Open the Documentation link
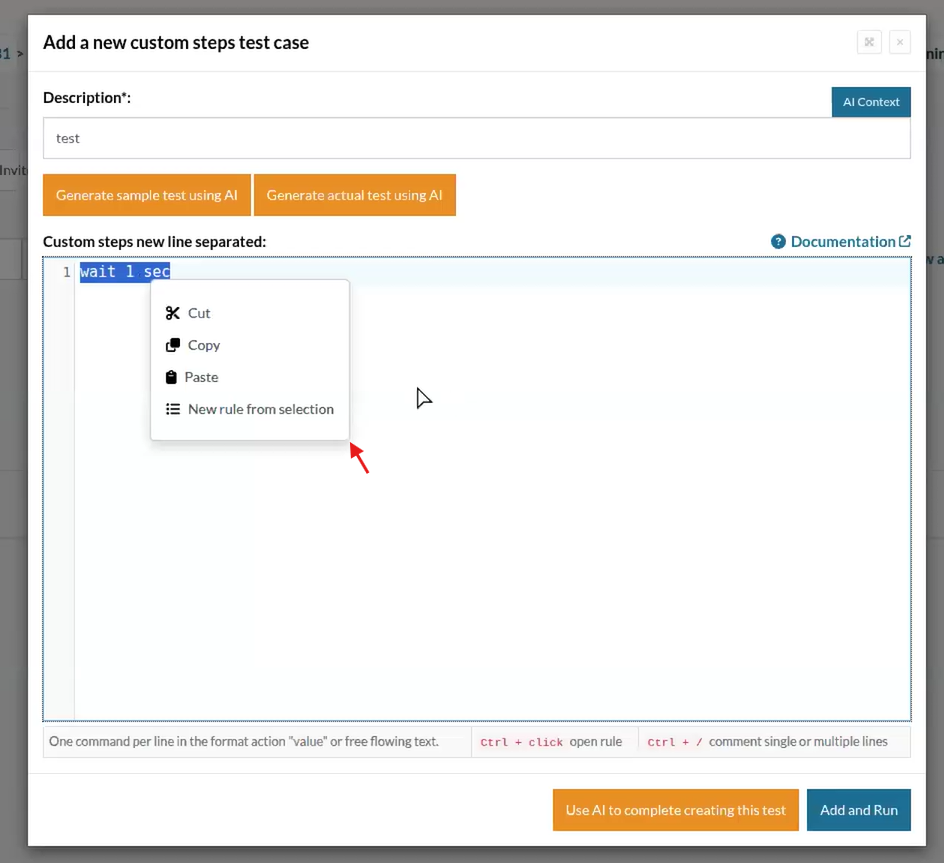Screen dimensions: 944x863 pyautogui.click(x=842, y=242)
